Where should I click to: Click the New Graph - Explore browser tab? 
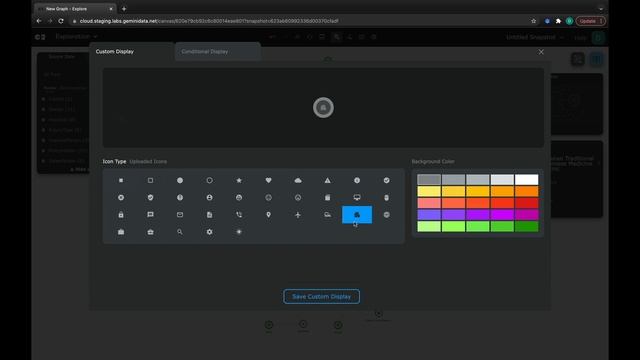(x=75, y=9)
